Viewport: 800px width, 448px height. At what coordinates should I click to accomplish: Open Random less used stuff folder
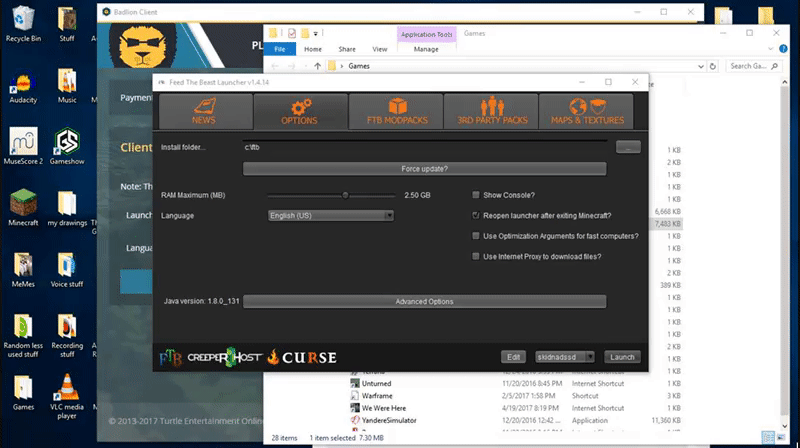coord(23,336)
